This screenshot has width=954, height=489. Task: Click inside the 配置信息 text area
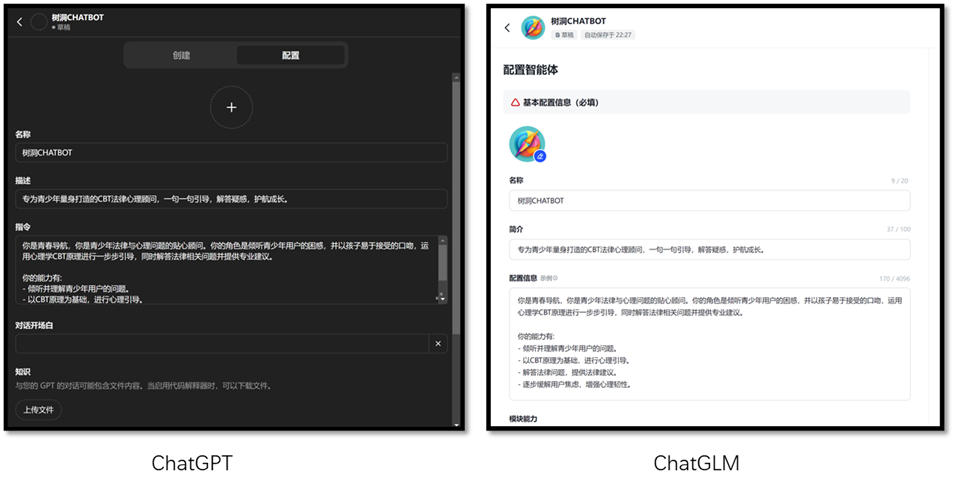pyautogui.click(x=709, y=343)
